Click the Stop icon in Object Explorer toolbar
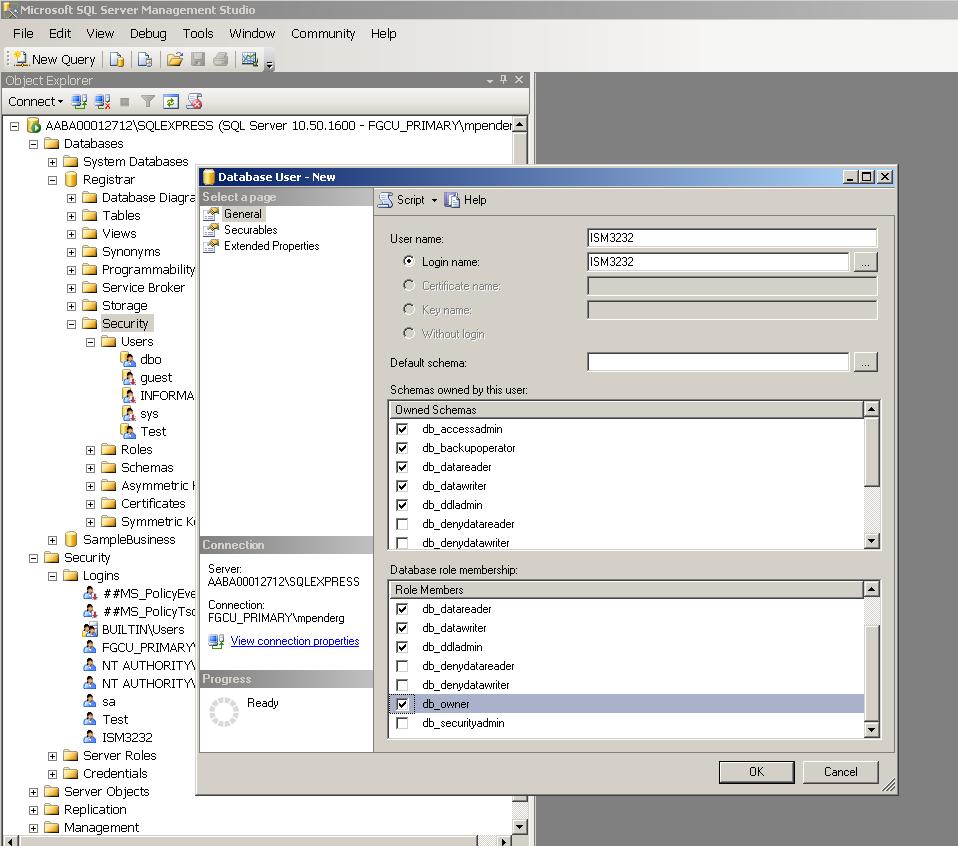The width and height of the screenshot is (958, 846). coord(125,101)
